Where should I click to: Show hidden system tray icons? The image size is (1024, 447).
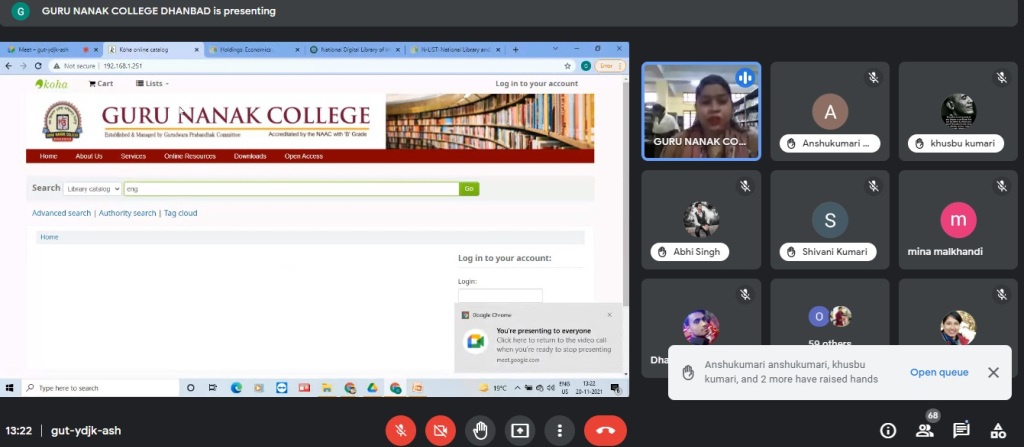[518, 388]
